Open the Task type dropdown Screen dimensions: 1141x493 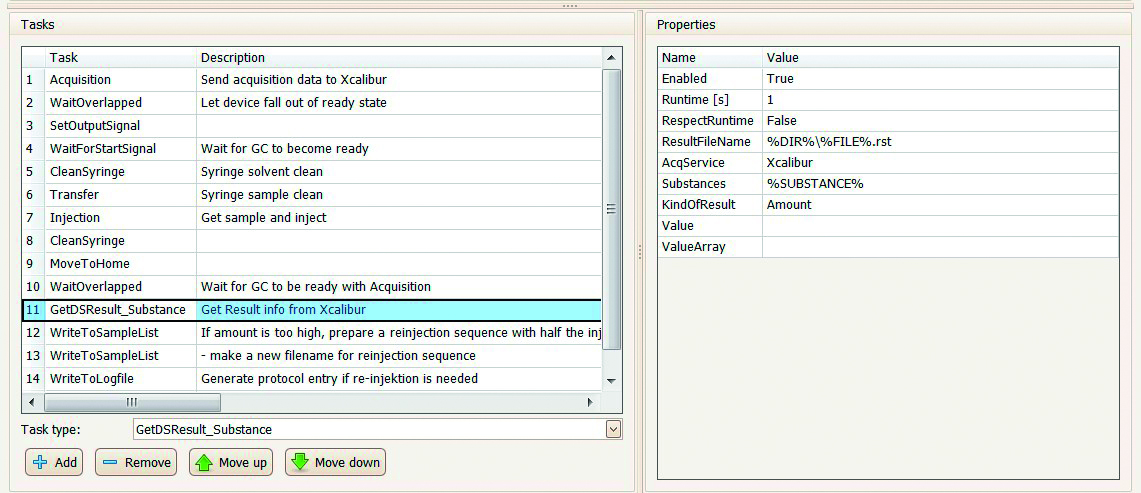(x=613, y=430)
